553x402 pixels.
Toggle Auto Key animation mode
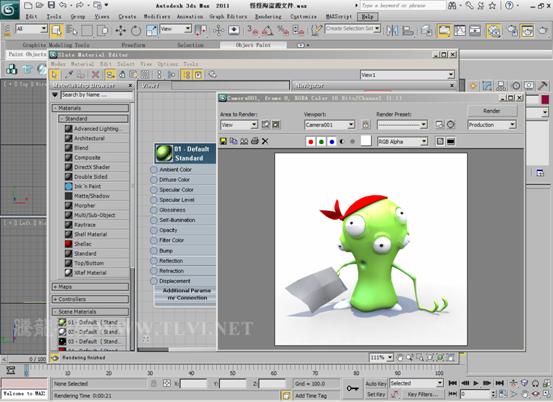point(376,384)
